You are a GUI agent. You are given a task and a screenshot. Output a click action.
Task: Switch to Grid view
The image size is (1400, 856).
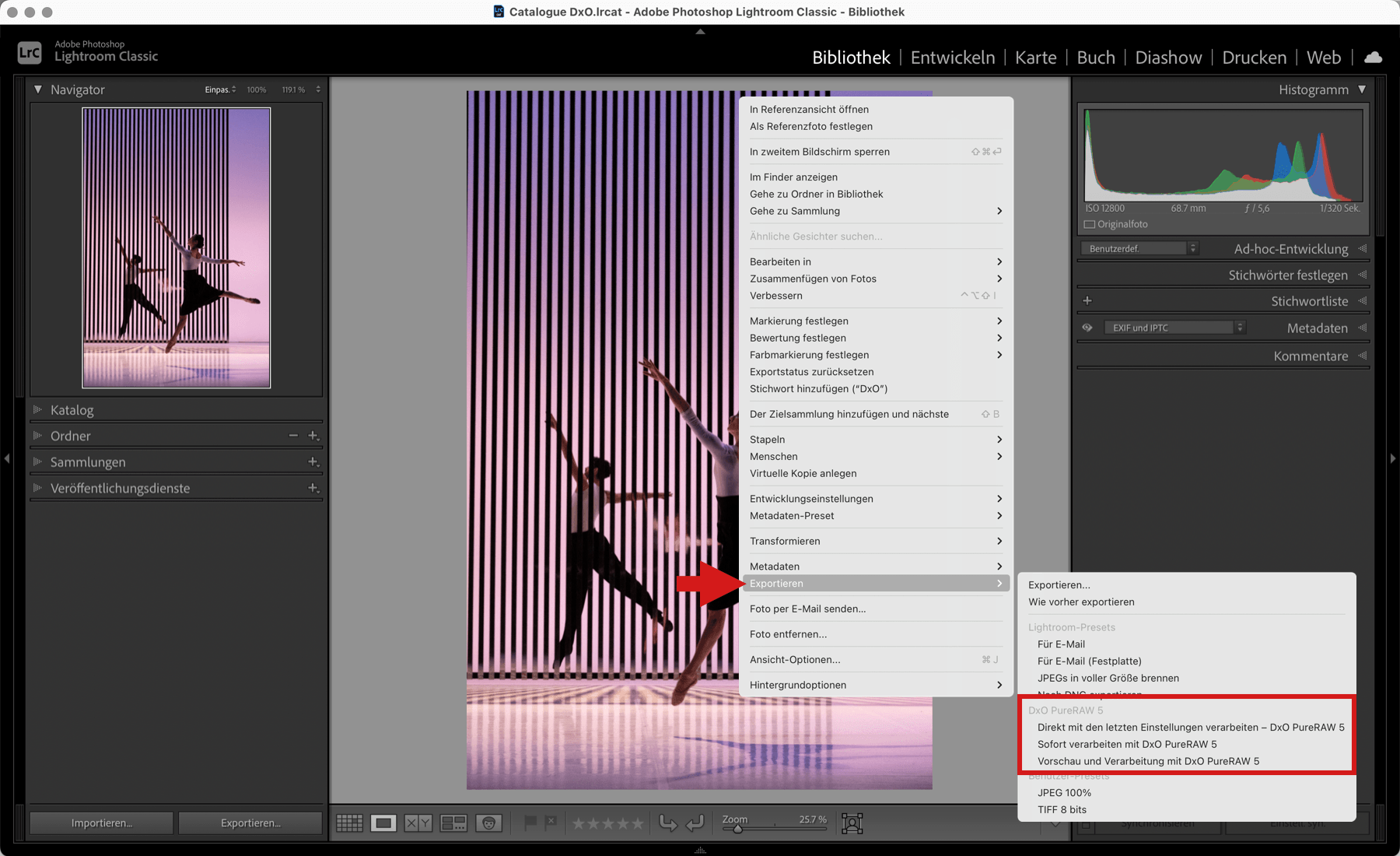tap(349, 823)
